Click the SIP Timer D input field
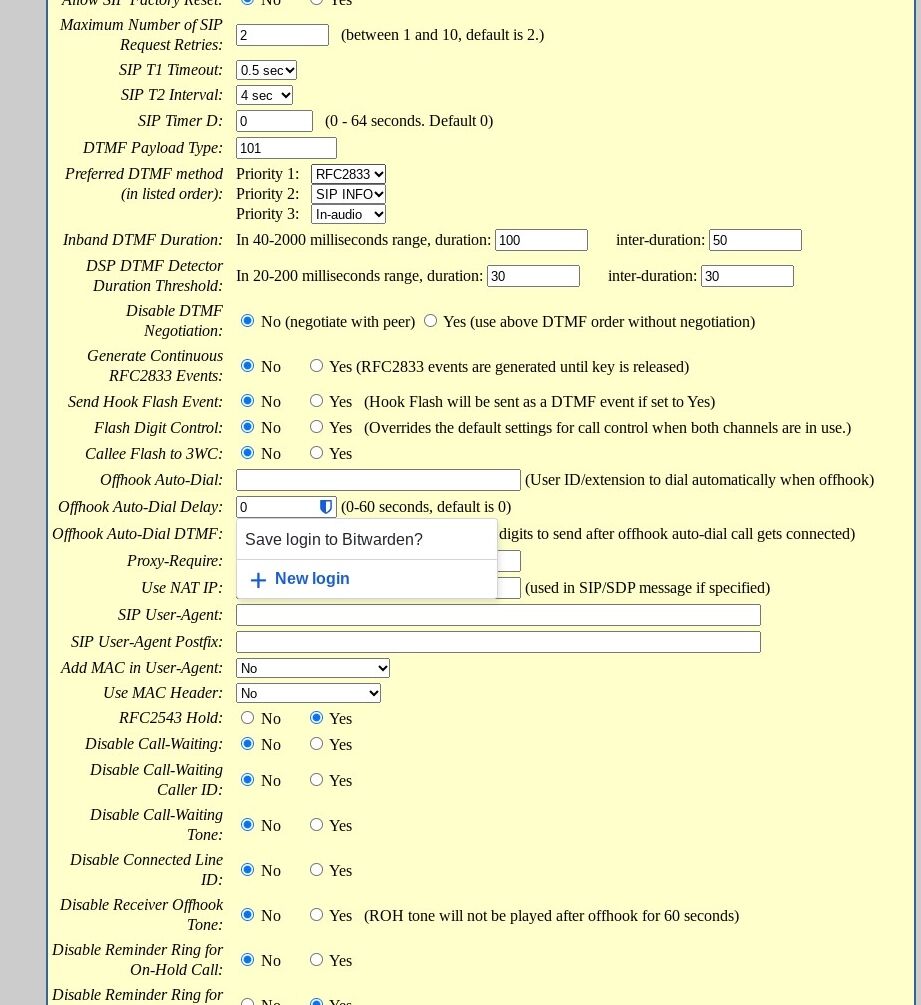This screenshot has width=921, height=1005. 274,121
